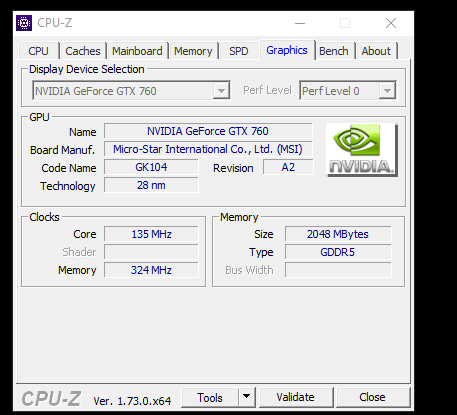
Task: Click the empty Bus Width field
Action: point(338,270)
